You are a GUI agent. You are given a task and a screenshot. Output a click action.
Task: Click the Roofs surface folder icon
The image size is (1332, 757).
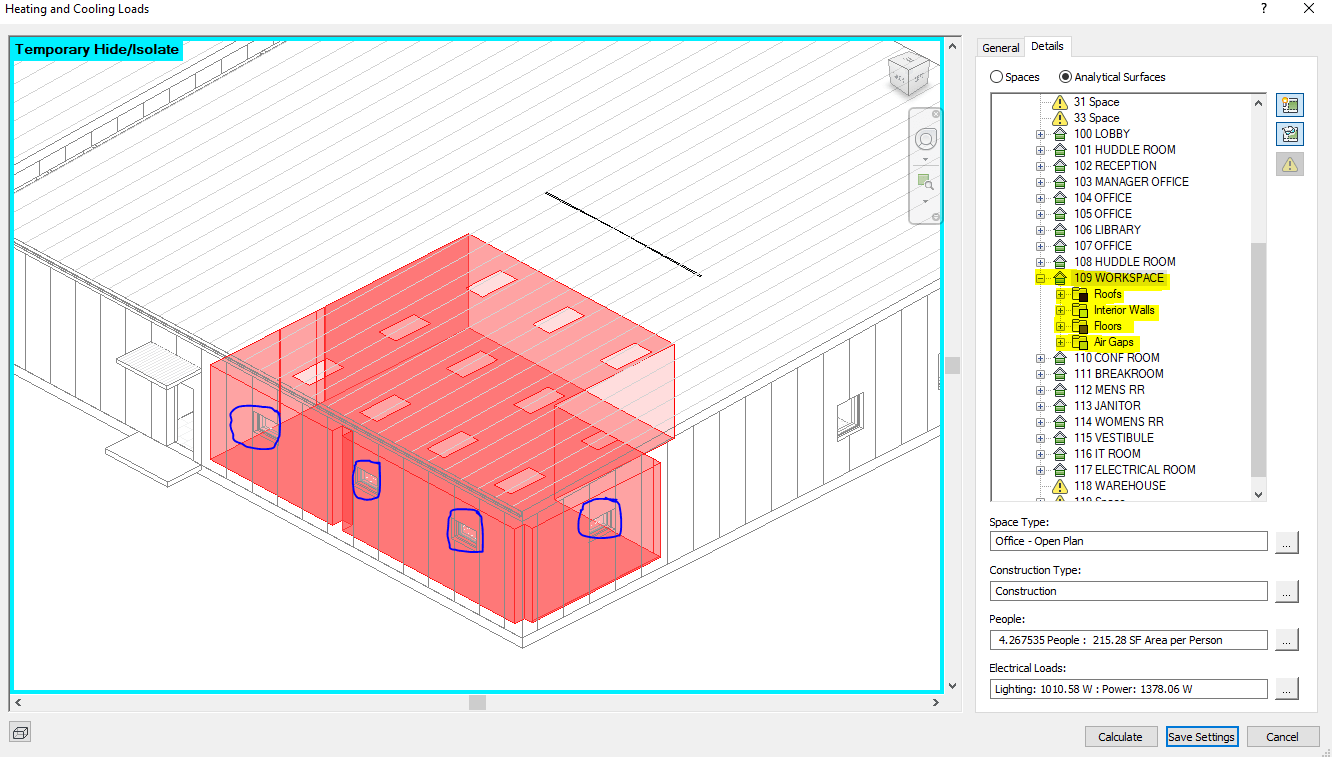pos(1079,294)
